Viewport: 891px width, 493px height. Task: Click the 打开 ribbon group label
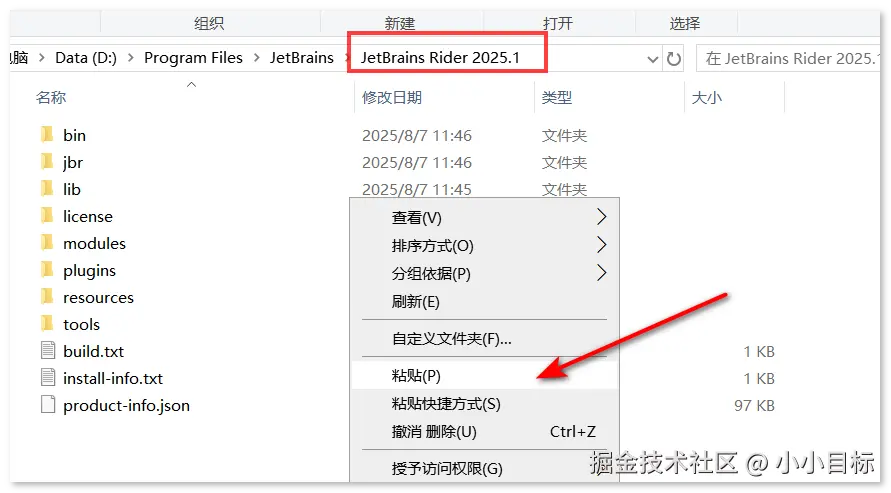(557, 23)
